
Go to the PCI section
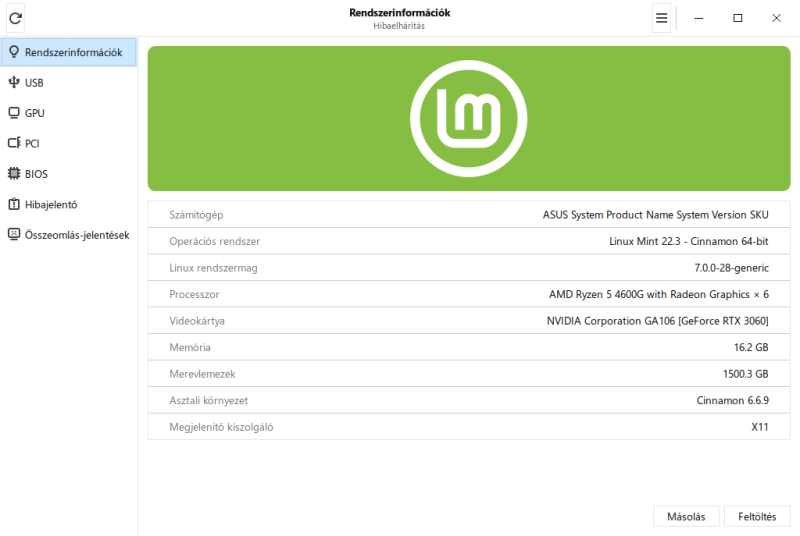(x=69, y=143)
